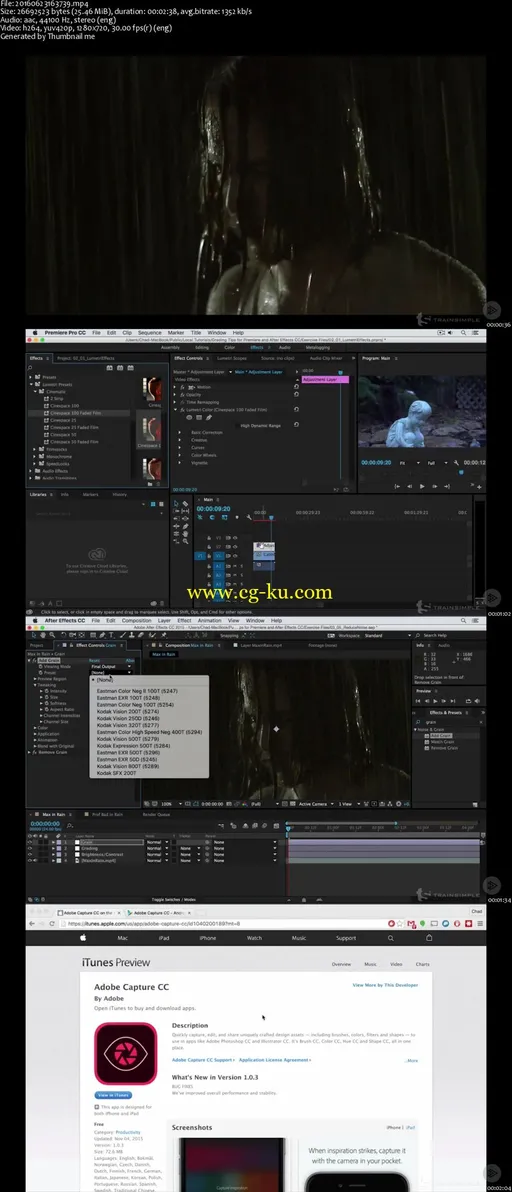Switch to the Render Queue tab

point(156,814)
